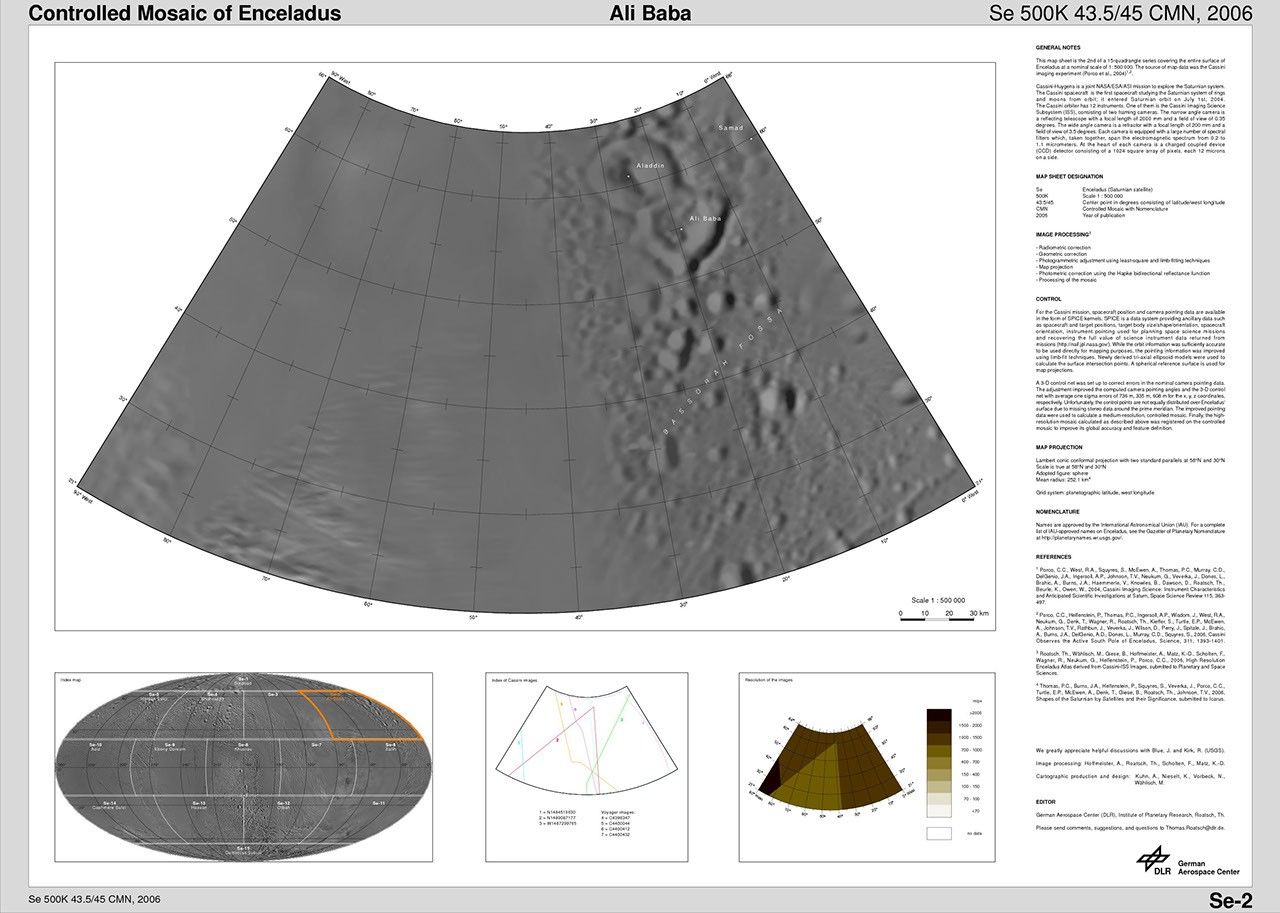
Task: Click the darkest swatch in resolution legend
Action: tap(938, 715)
